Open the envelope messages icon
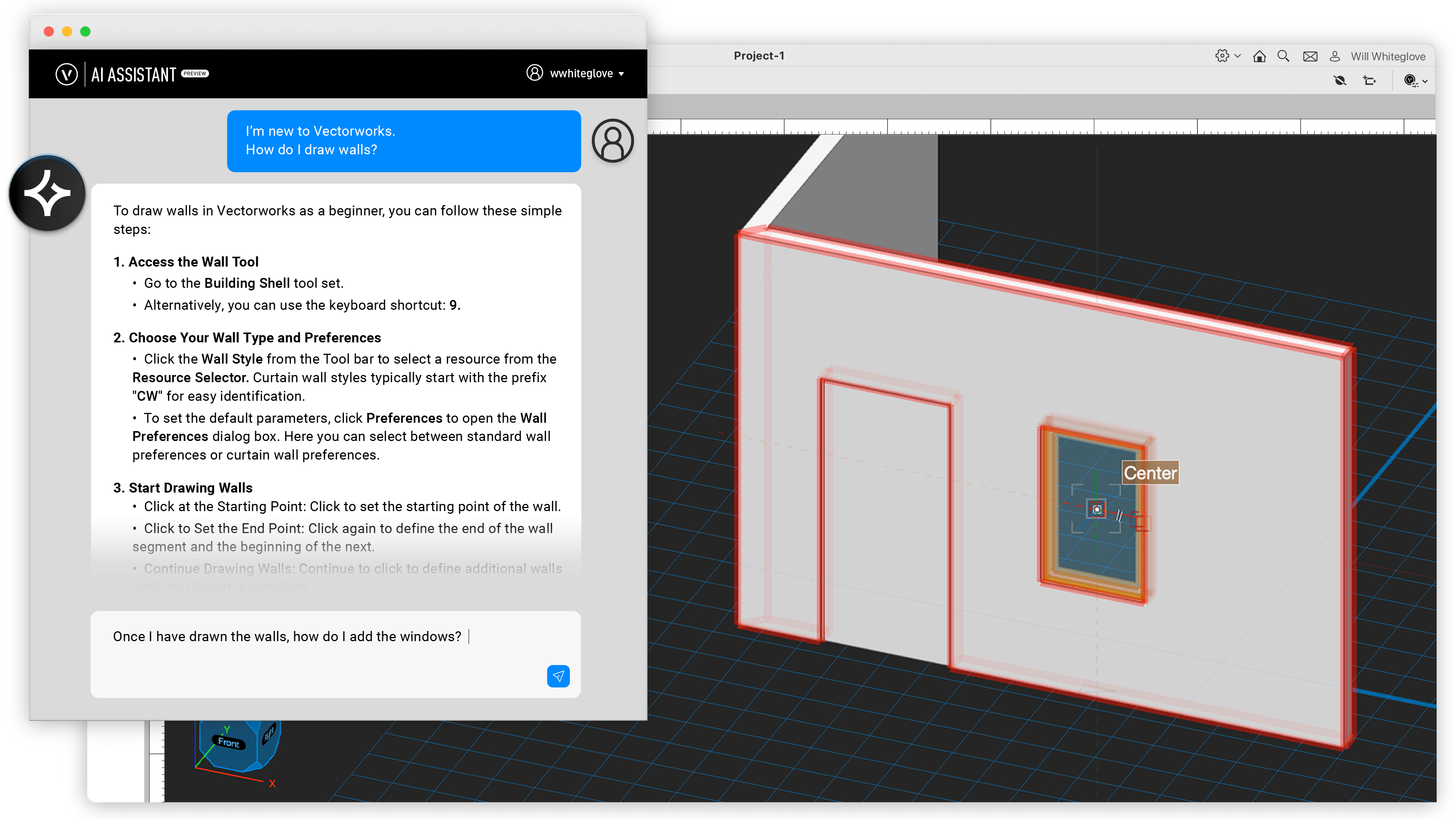This screenshot has height=819, width=1456. coord(1310,56)
